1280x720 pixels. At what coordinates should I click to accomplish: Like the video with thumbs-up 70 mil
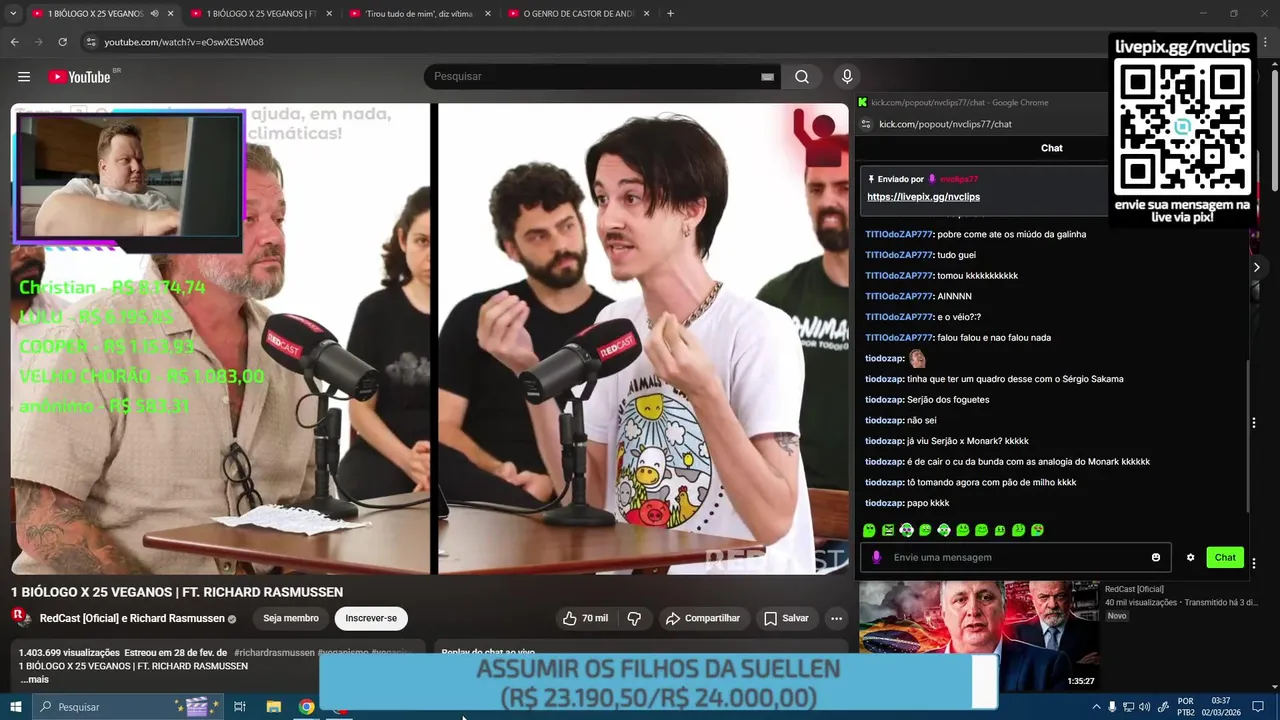point(585,619)
